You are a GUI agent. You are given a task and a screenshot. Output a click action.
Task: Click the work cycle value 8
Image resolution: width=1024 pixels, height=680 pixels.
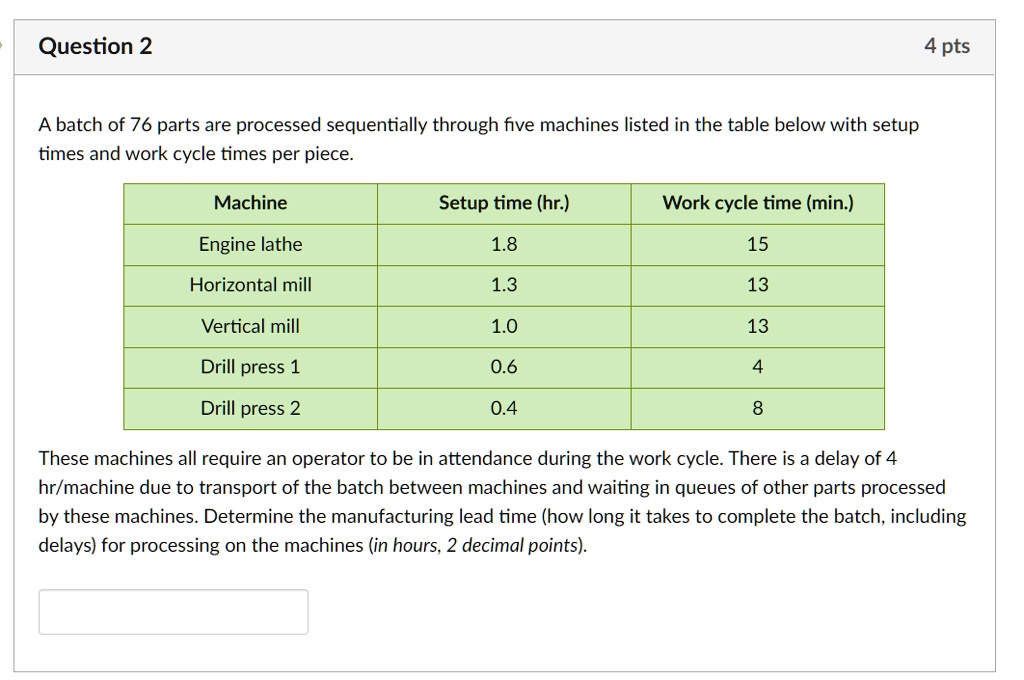[757, 408]
